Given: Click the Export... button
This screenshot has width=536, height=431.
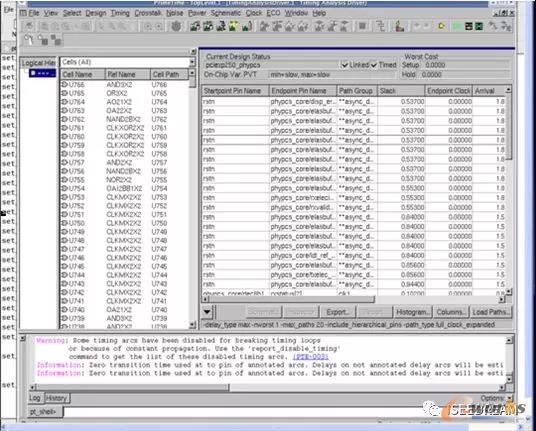Looking at the screenshot, I should pyautogui.click(x=337, y=312).
